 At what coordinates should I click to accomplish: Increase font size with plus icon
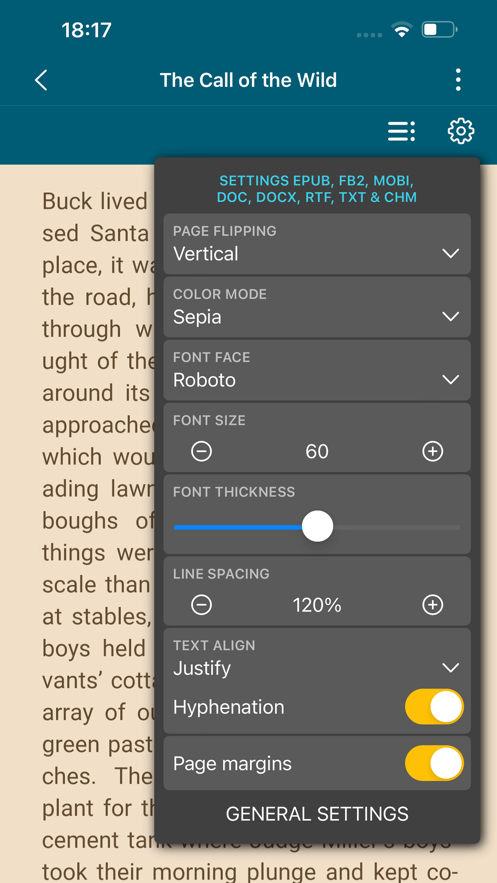pos(433,451)
